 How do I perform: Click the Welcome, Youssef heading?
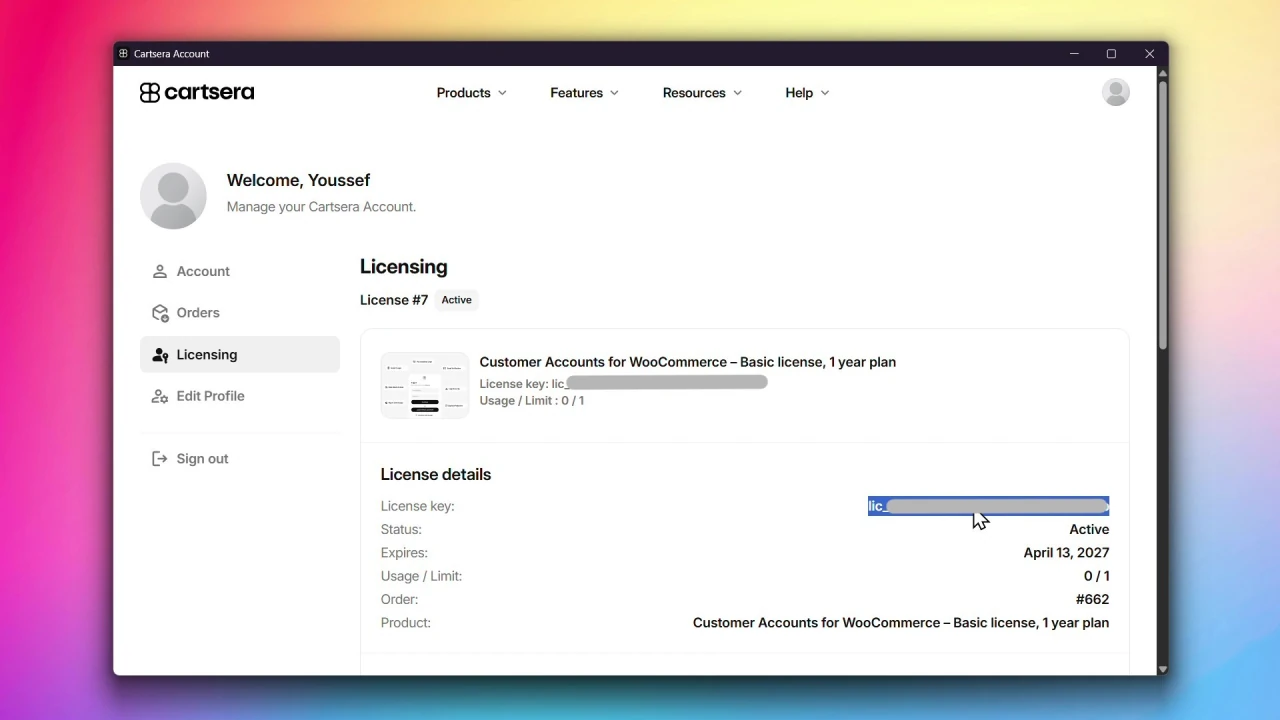coord(298,180)
